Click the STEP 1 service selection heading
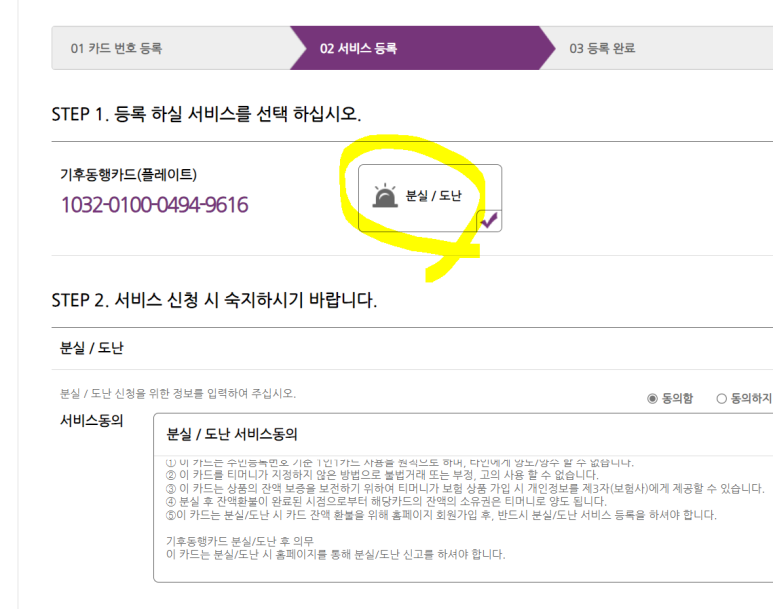 point(206,114)
